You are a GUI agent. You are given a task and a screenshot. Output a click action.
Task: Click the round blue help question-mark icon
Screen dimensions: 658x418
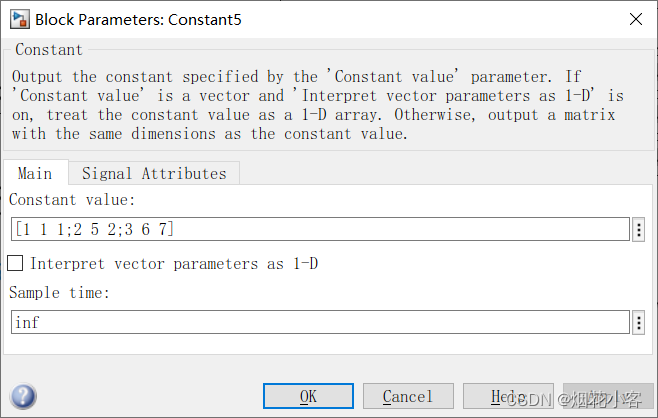coord(24,396)
